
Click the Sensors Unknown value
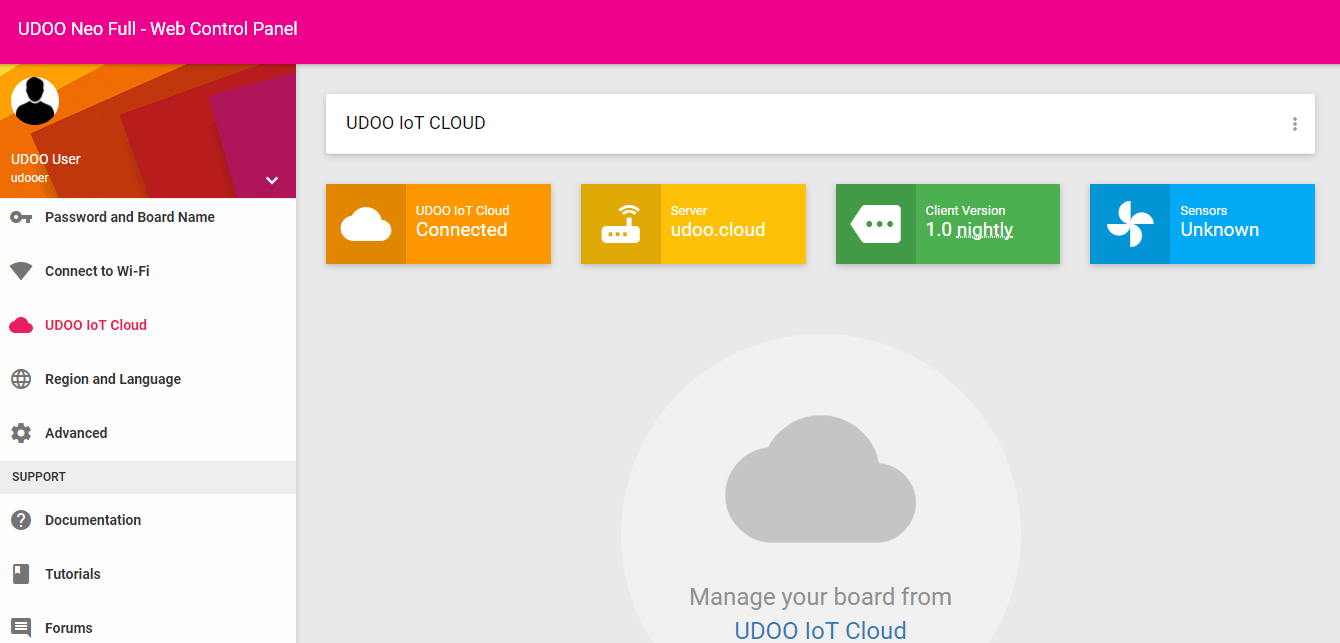(1219, 230)
